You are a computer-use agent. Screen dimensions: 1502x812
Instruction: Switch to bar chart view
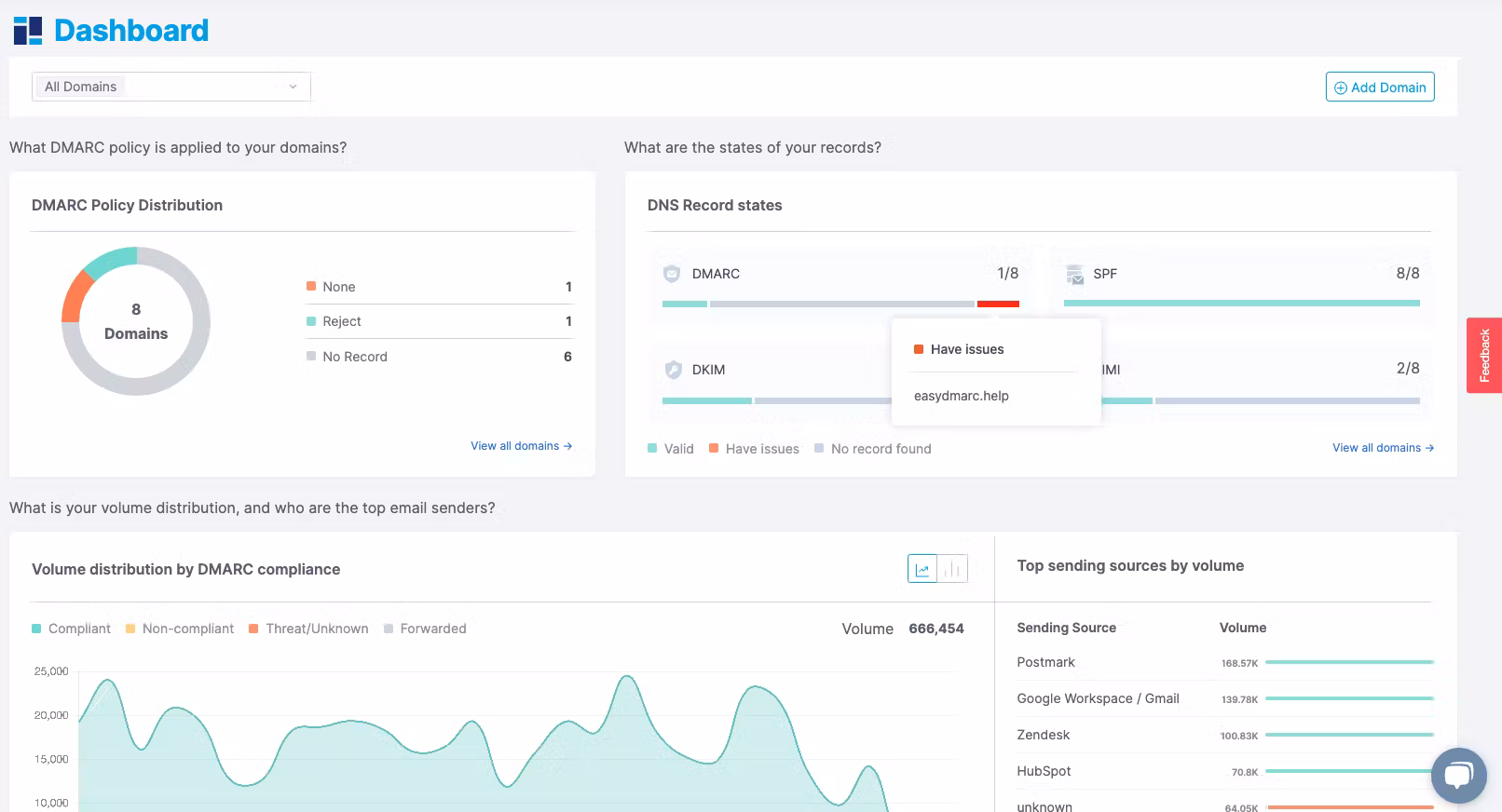952,569
